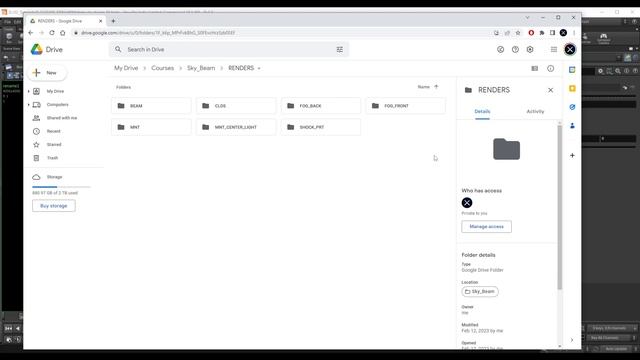Click Buy storage button
The image size is (640, 360).
(x=54, y=206)
